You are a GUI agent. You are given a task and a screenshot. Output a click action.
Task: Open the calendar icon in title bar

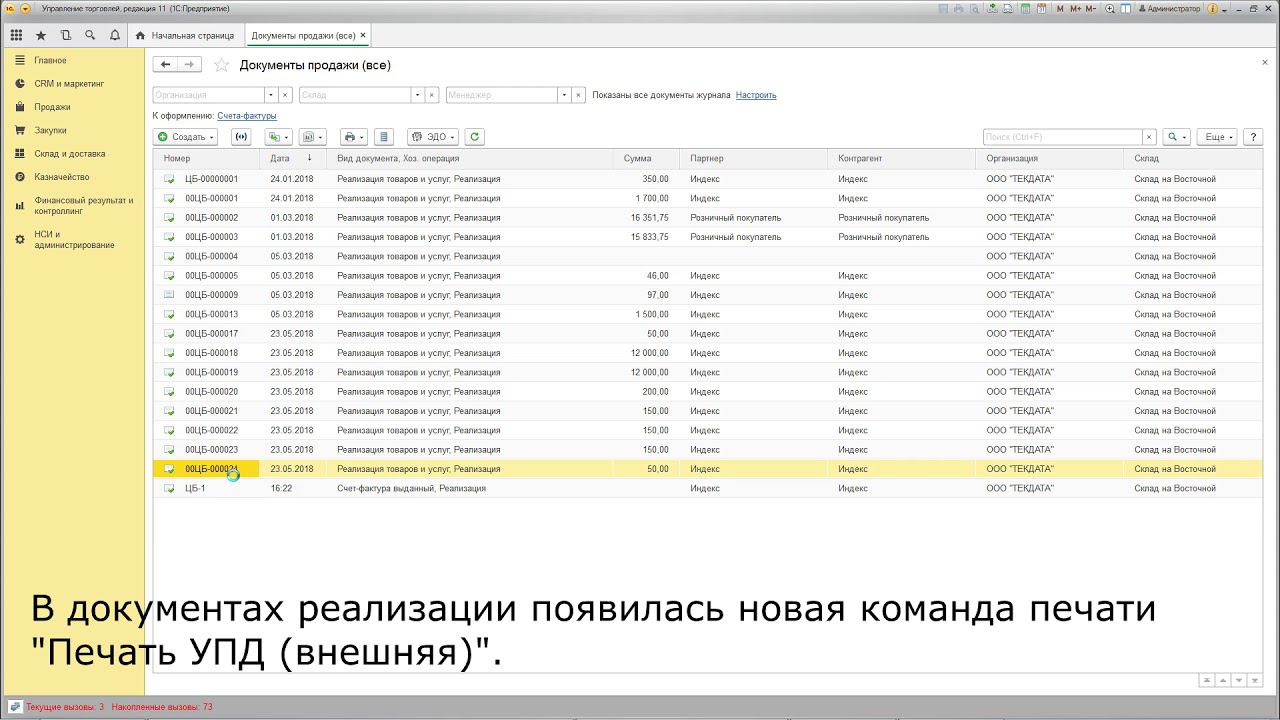(x=1042, y=8)
